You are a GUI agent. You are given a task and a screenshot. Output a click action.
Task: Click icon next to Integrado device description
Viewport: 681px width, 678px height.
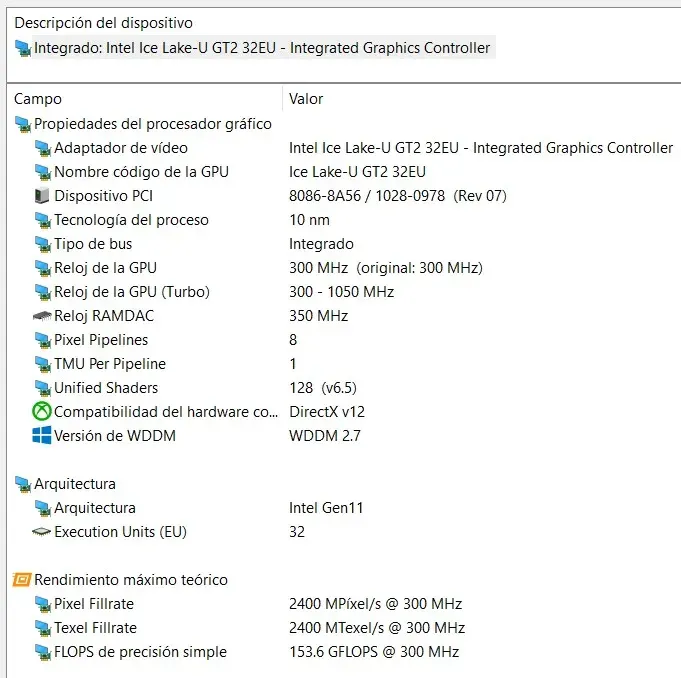point(23,48)
